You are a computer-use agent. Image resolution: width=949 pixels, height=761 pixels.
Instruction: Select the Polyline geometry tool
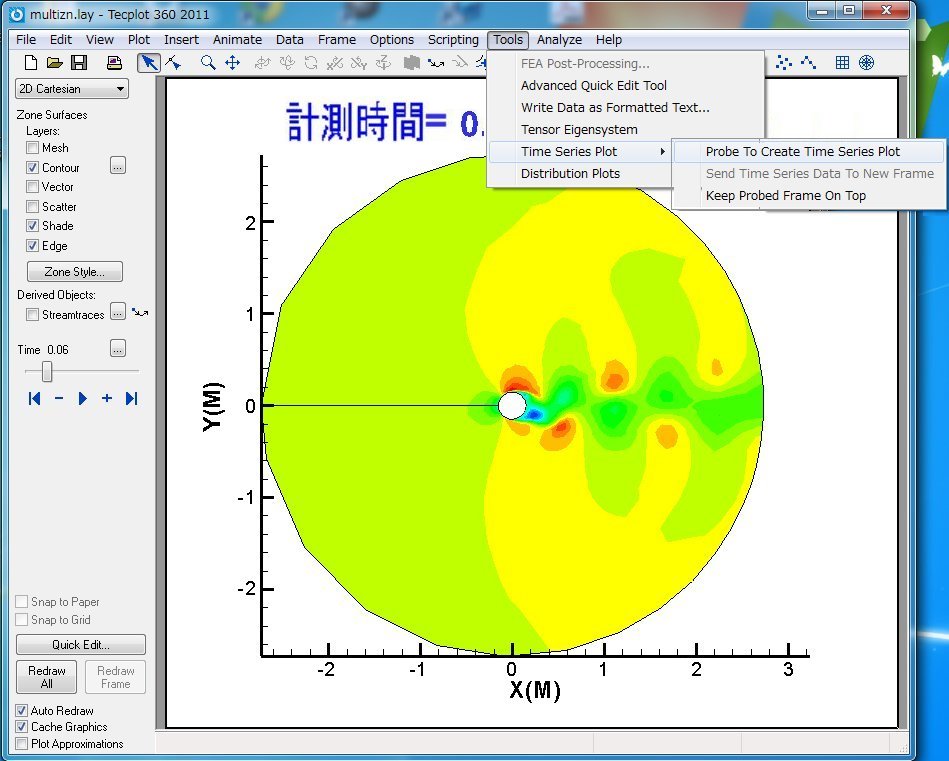click(809, 62)
